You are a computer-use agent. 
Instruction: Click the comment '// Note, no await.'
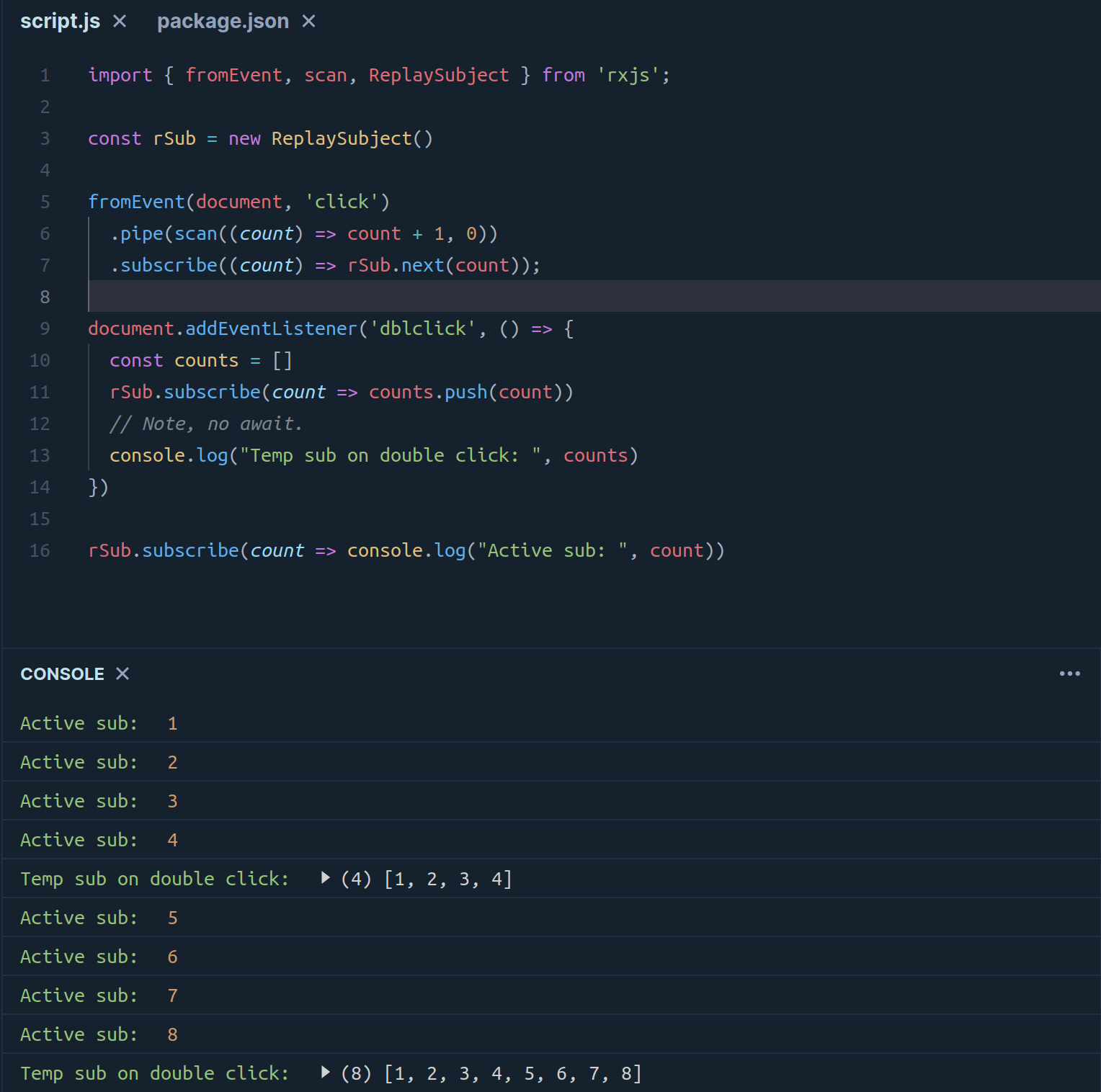[205, 424]
